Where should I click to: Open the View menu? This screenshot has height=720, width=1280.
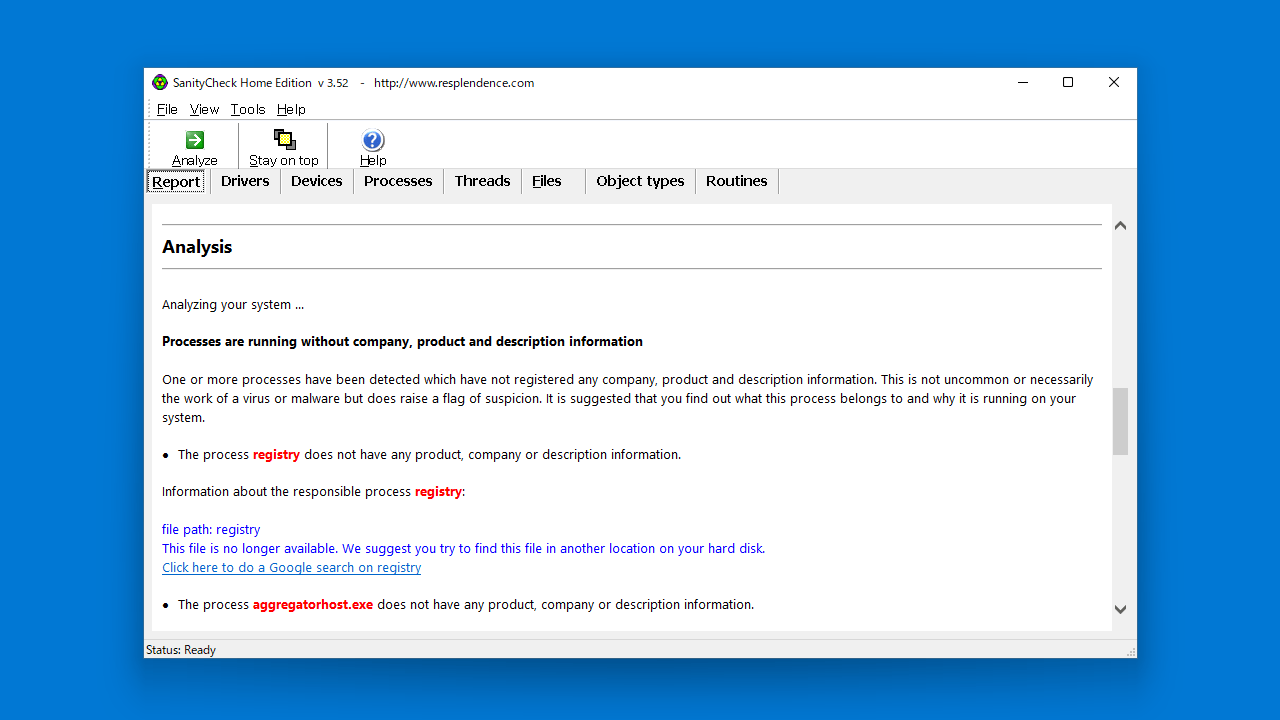[204, 109]
